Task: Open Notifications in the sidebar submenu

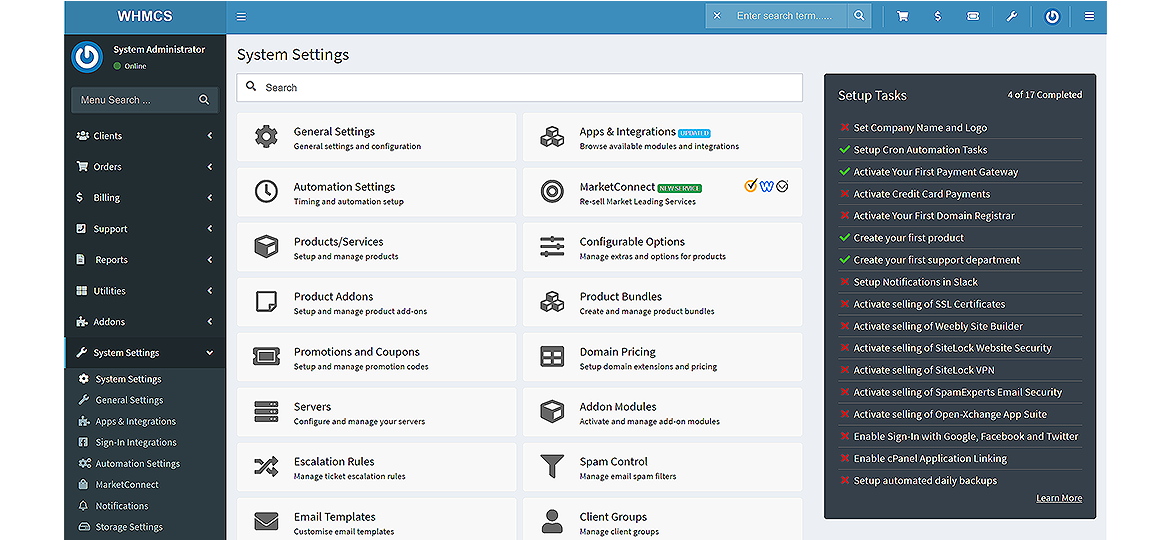Action: coord(122,506)
